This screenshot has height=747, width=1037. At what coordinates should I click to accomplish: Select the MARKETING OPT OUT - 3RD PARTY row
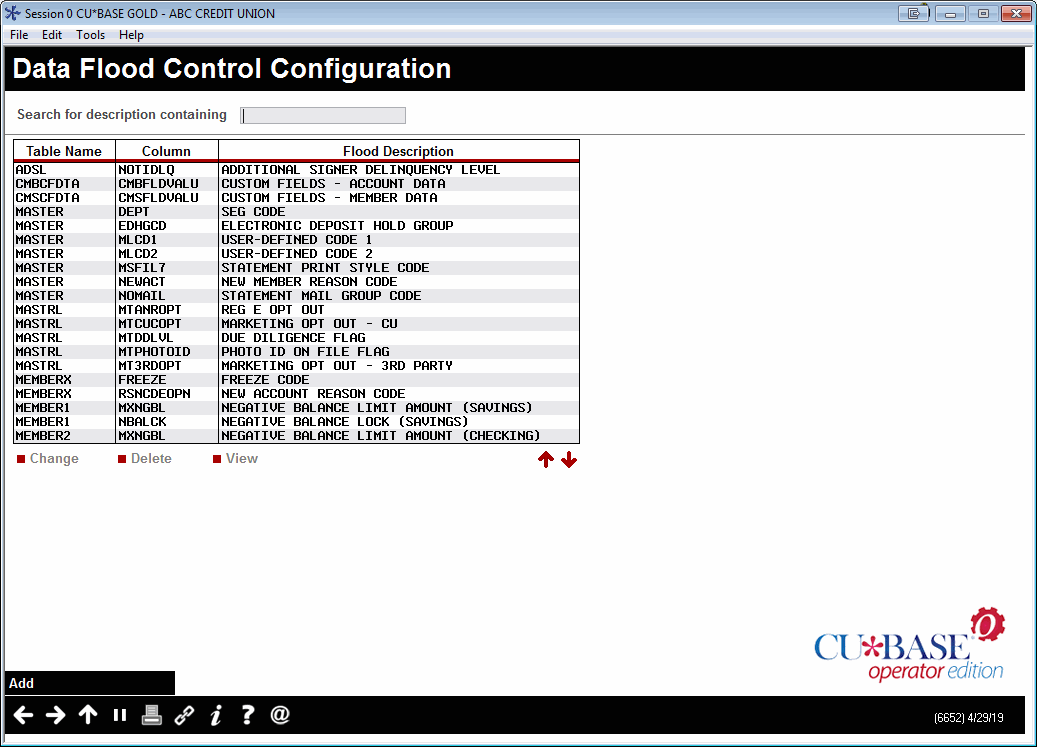coord(296,366)
